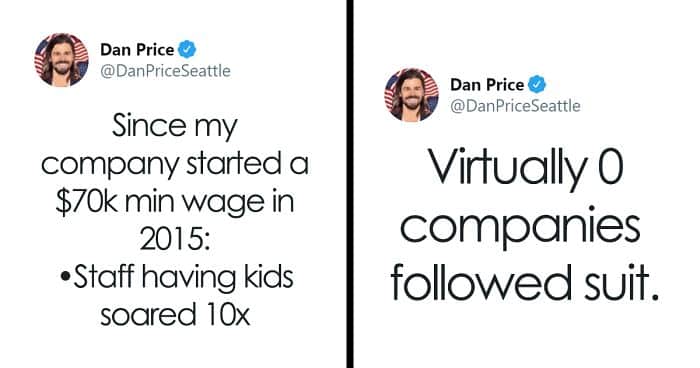Click @DanPriceSeattle handle in right tweet
This screenshot has height=368, width=700.
tap(516, 106)
